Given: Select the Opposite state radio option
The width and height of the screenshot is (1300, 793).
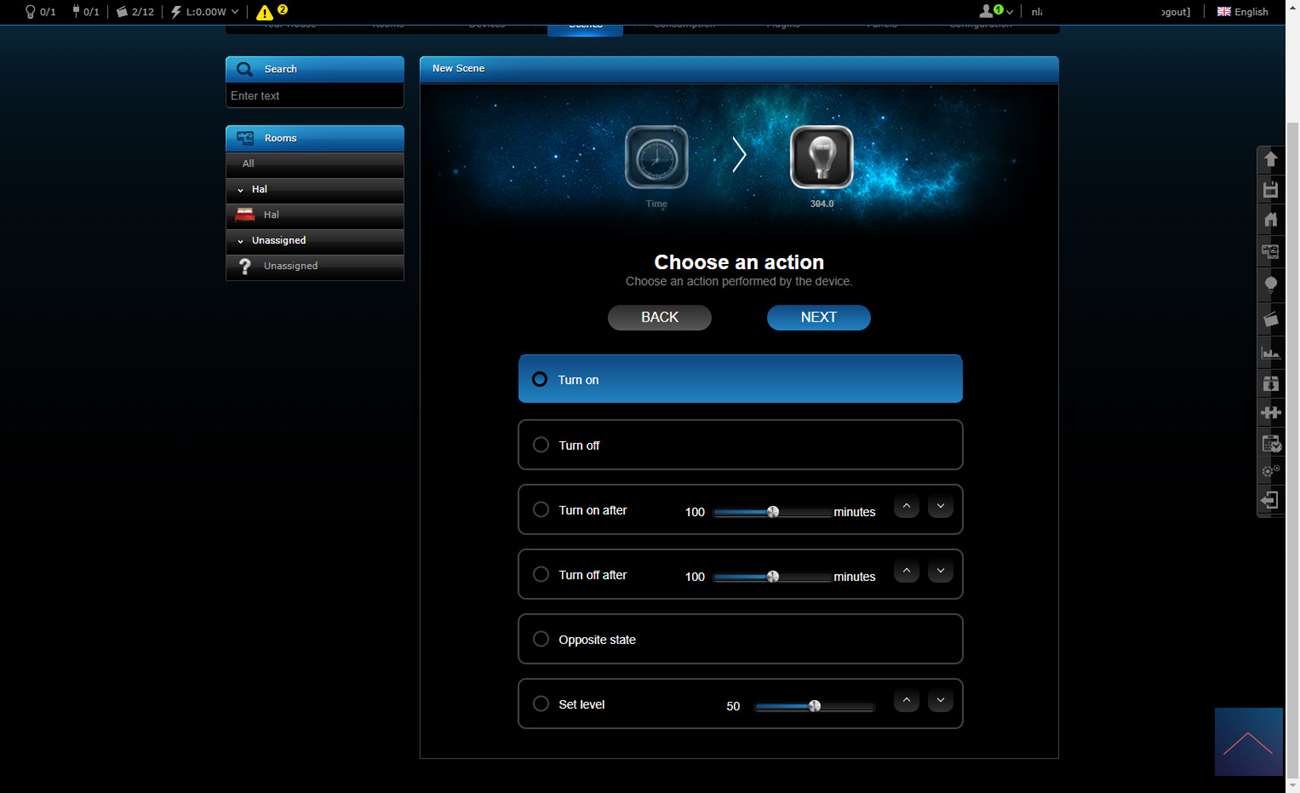Looking at the screenshot, I should point(541,639).
